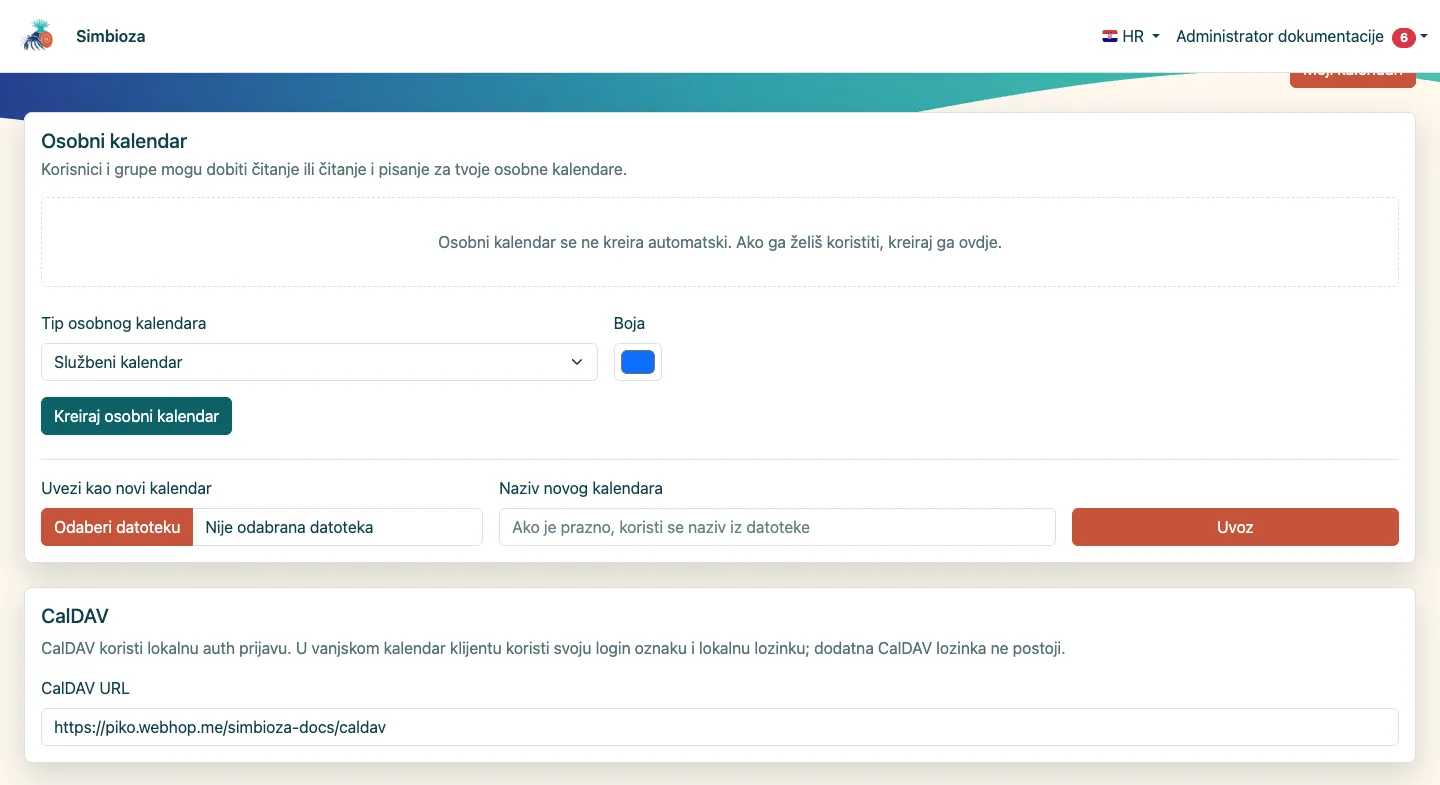The width and height of the screenshot is (1440, 785).
Task: Select the CalDAV URL text field
Action: (x=720, y=727)
